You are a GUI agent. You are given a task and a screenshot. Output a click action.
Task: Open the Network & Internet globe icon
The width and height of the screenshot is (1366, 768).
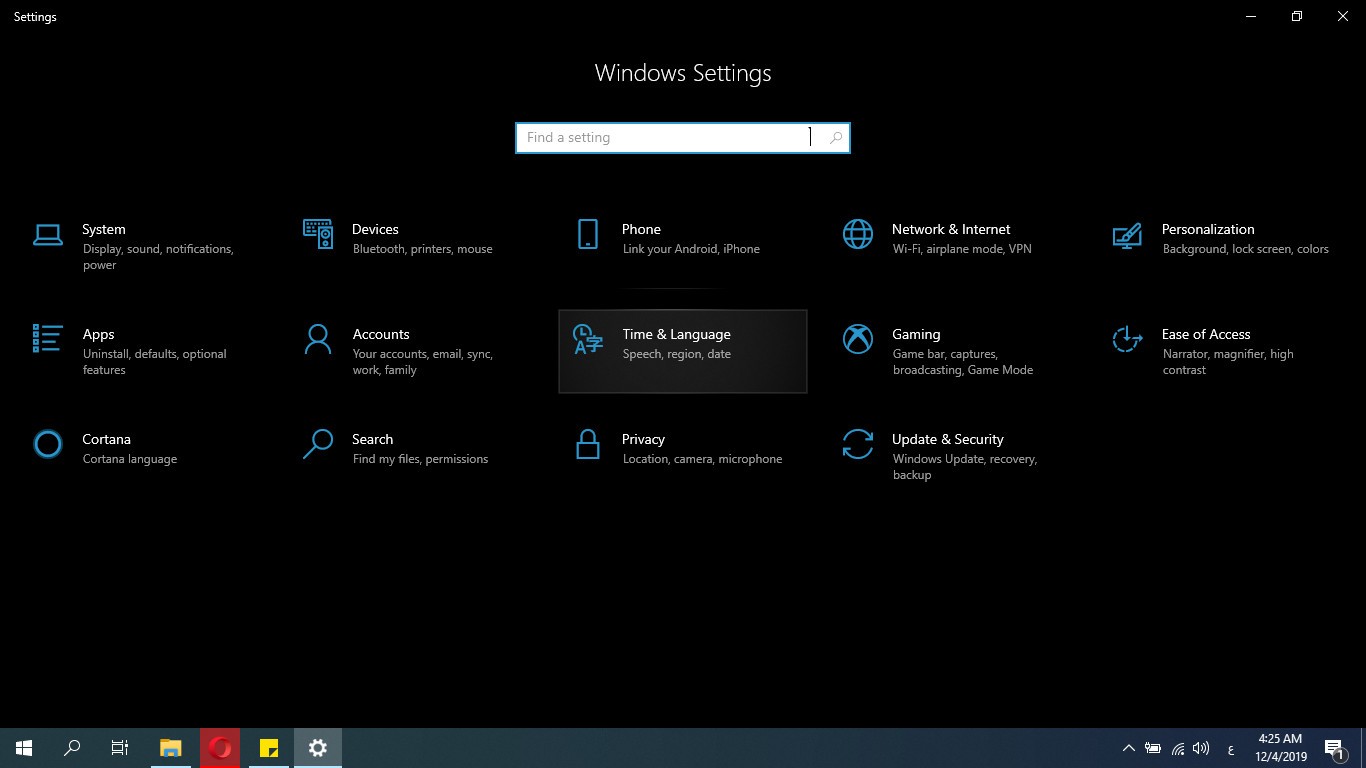[x=858, y=234]
